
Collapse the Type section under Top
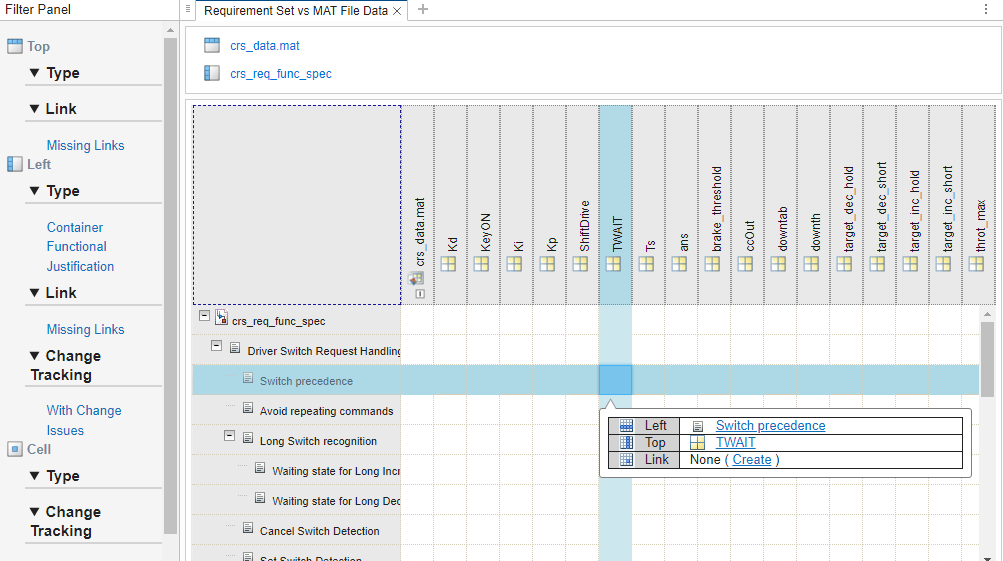(35, 73)
